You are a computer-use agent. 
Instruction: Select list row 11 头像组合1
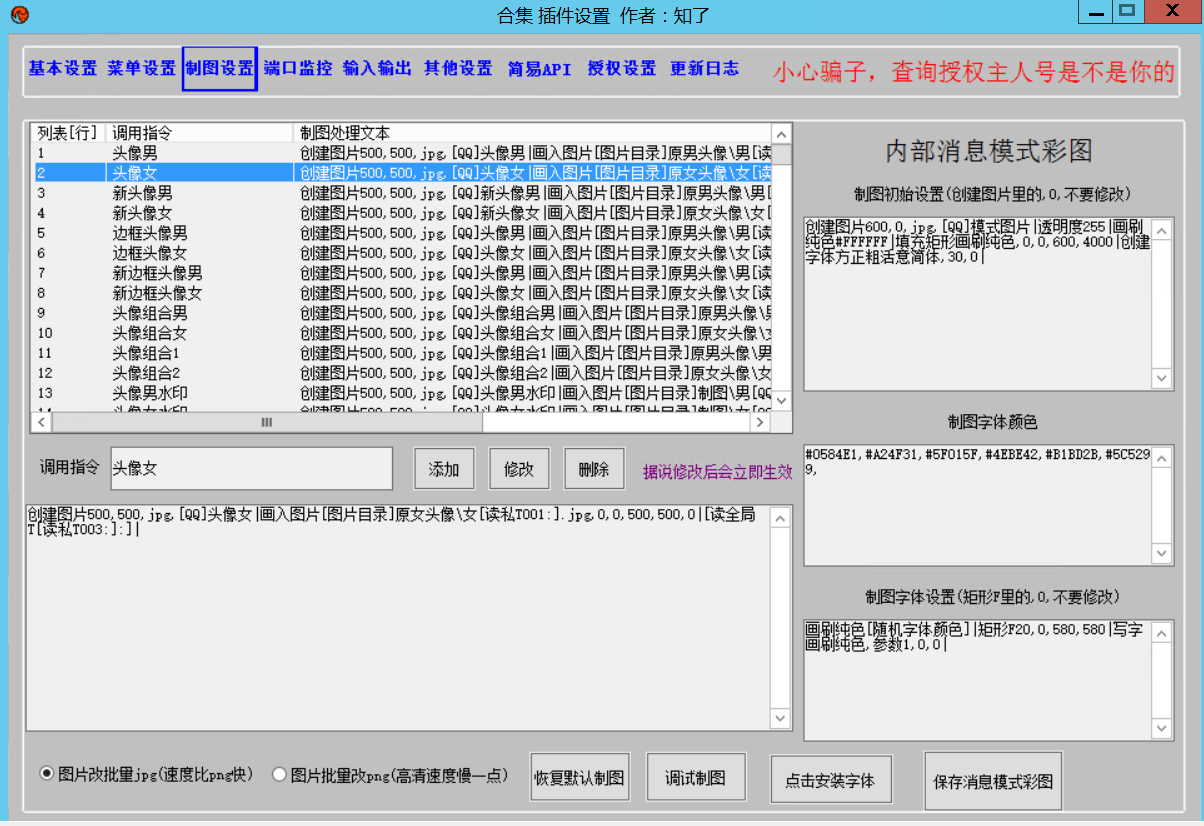coord(402,353)
